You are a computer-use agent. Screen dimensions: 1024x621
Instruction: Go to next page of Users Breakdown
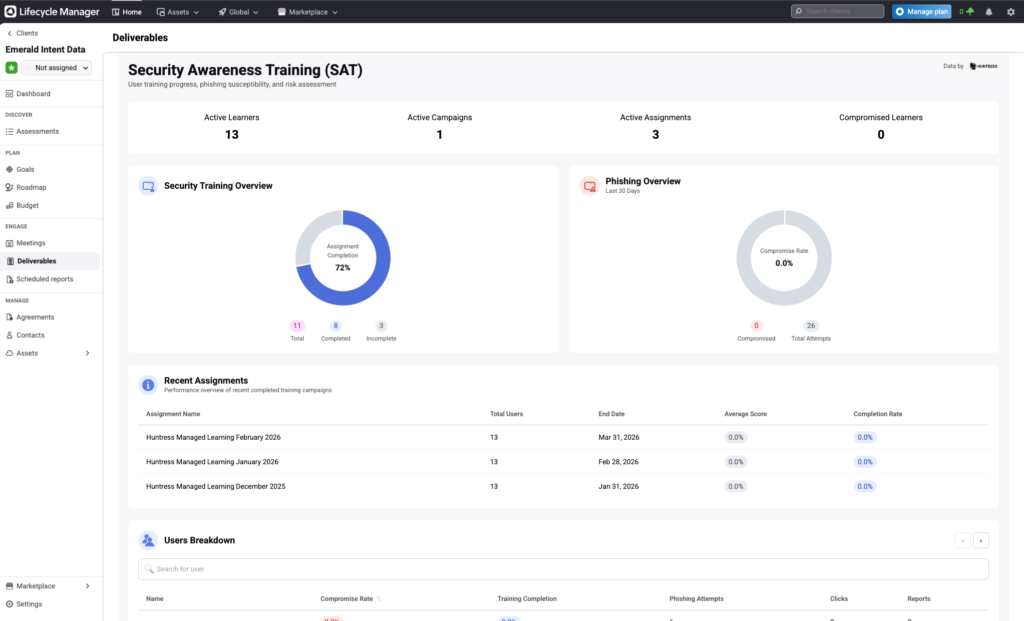(981, 541)
